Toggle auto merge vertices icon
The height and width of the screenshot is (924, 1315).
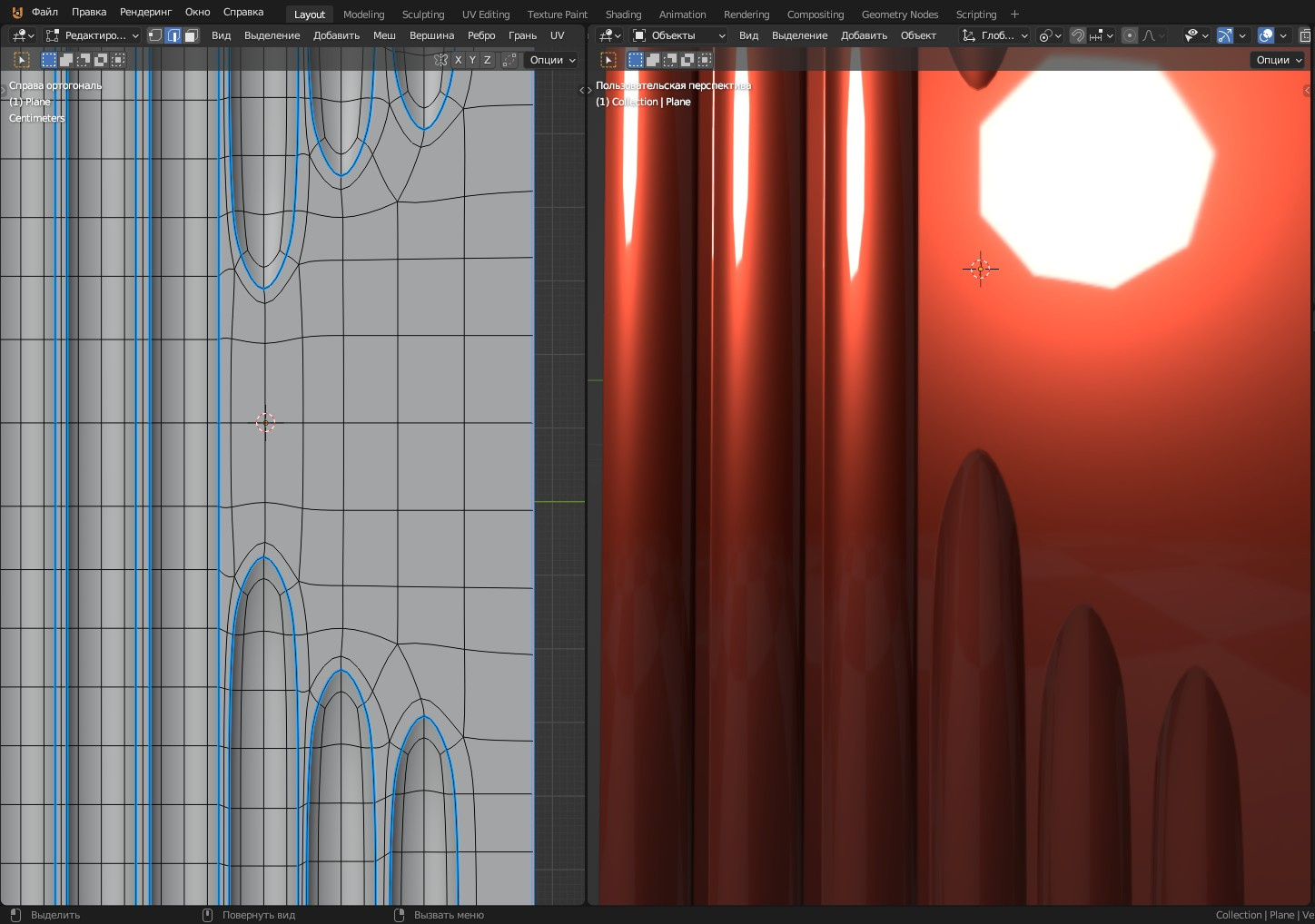pyautogui.click(x=509, y=60)
